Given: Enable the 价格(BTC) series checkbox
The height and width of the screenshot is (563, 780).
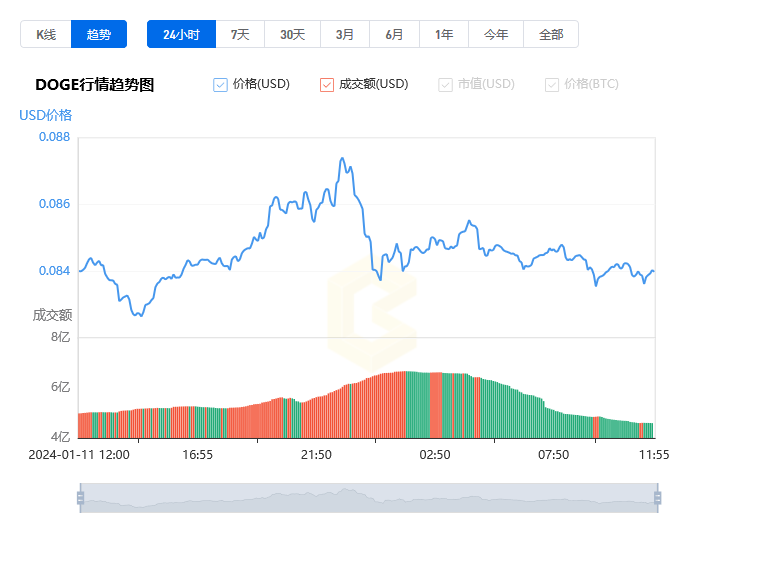Looking at the screenshot, I should point(552,85).
